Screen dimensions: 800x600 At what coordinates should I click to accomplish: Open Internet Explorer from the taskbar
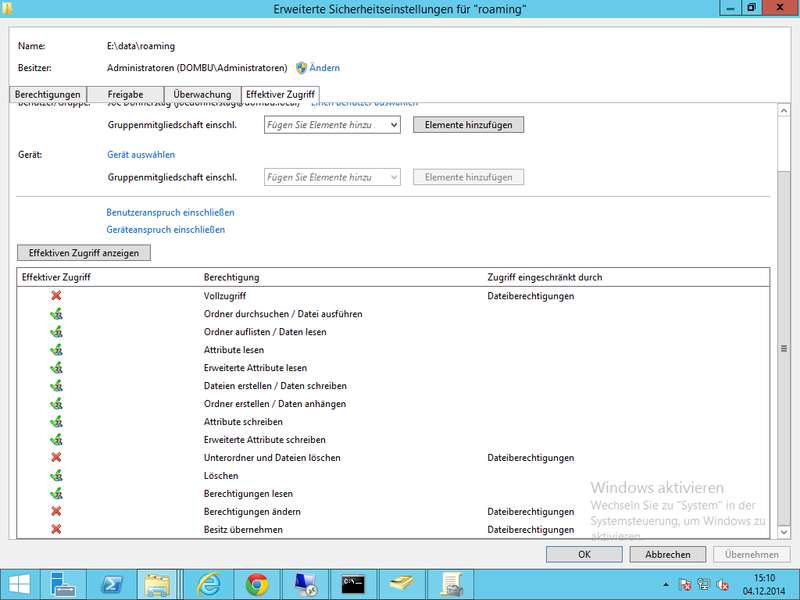(209, 584)
